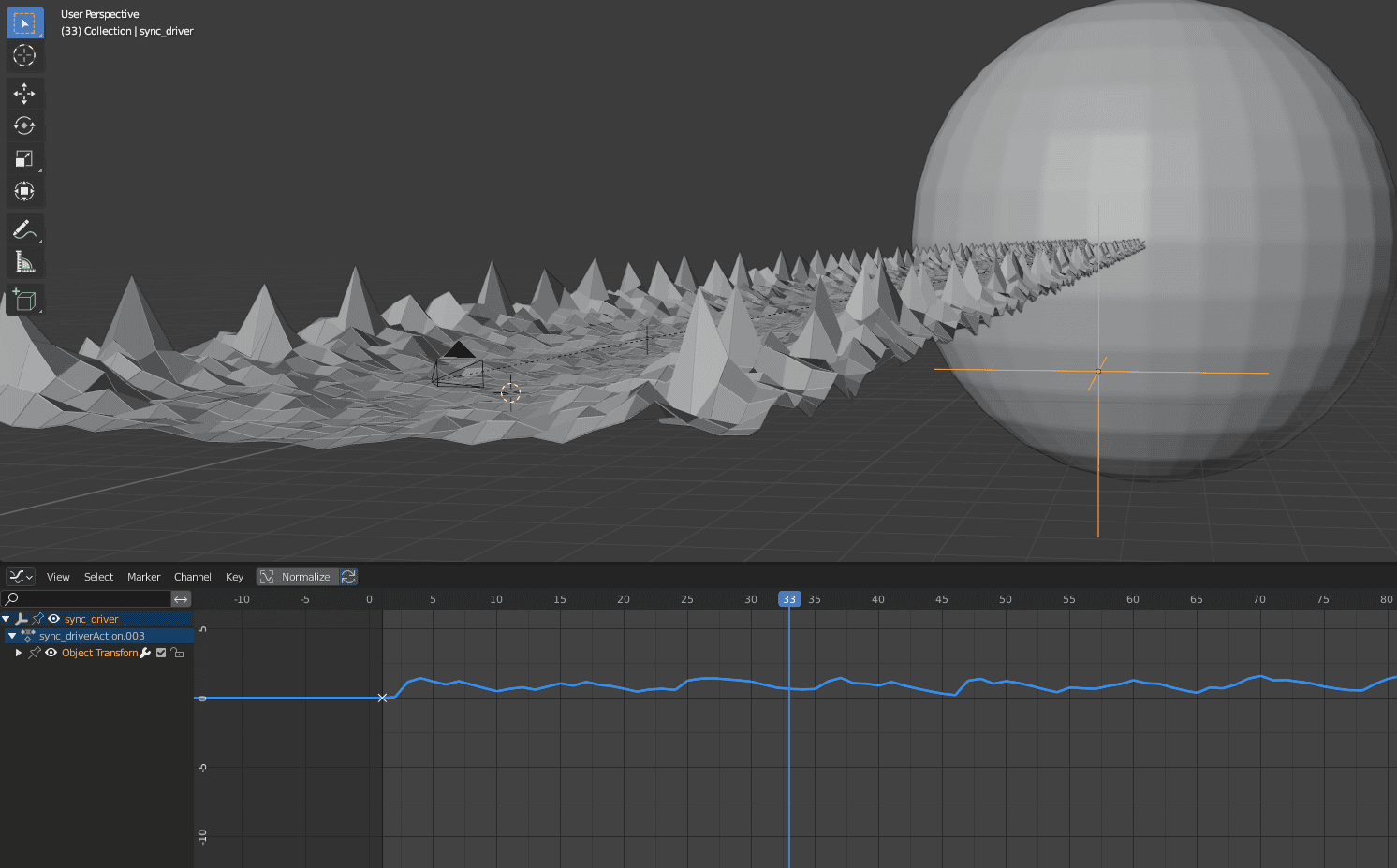Choose the Measure ruler tool
This screenshot has height=868, width=1397.
point(24,262)
